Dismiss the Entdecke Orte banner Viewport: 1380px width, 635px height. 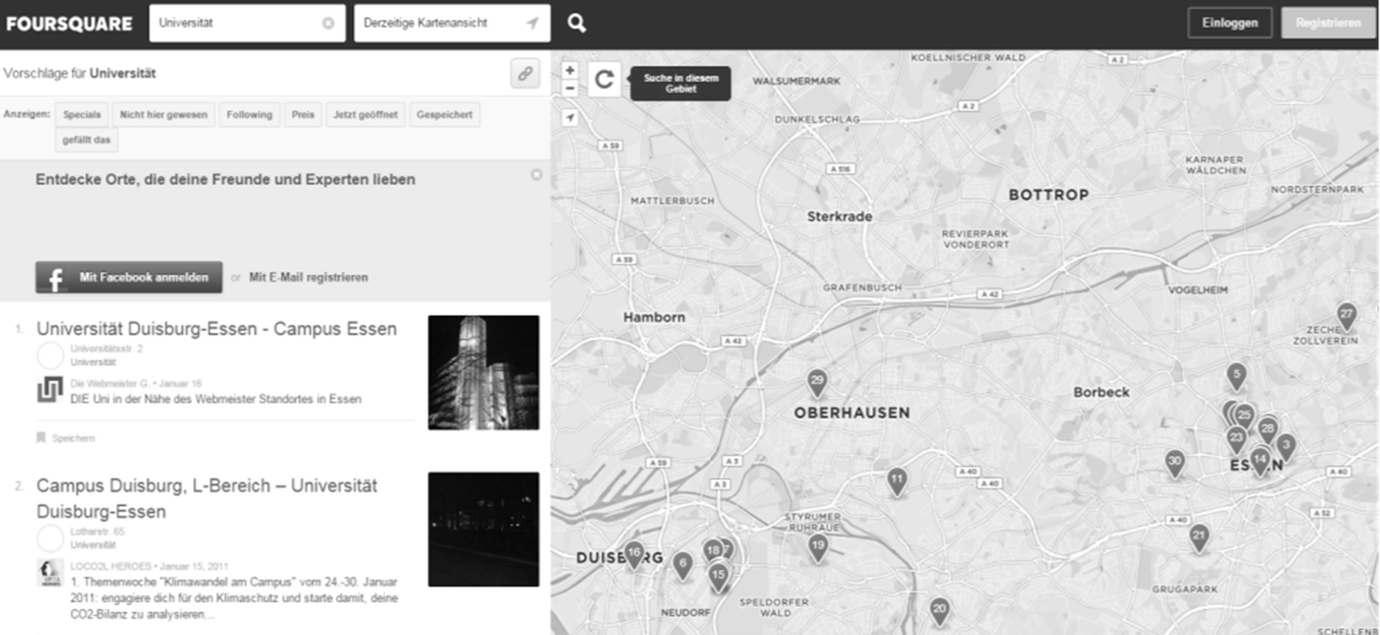coord(536,175)
